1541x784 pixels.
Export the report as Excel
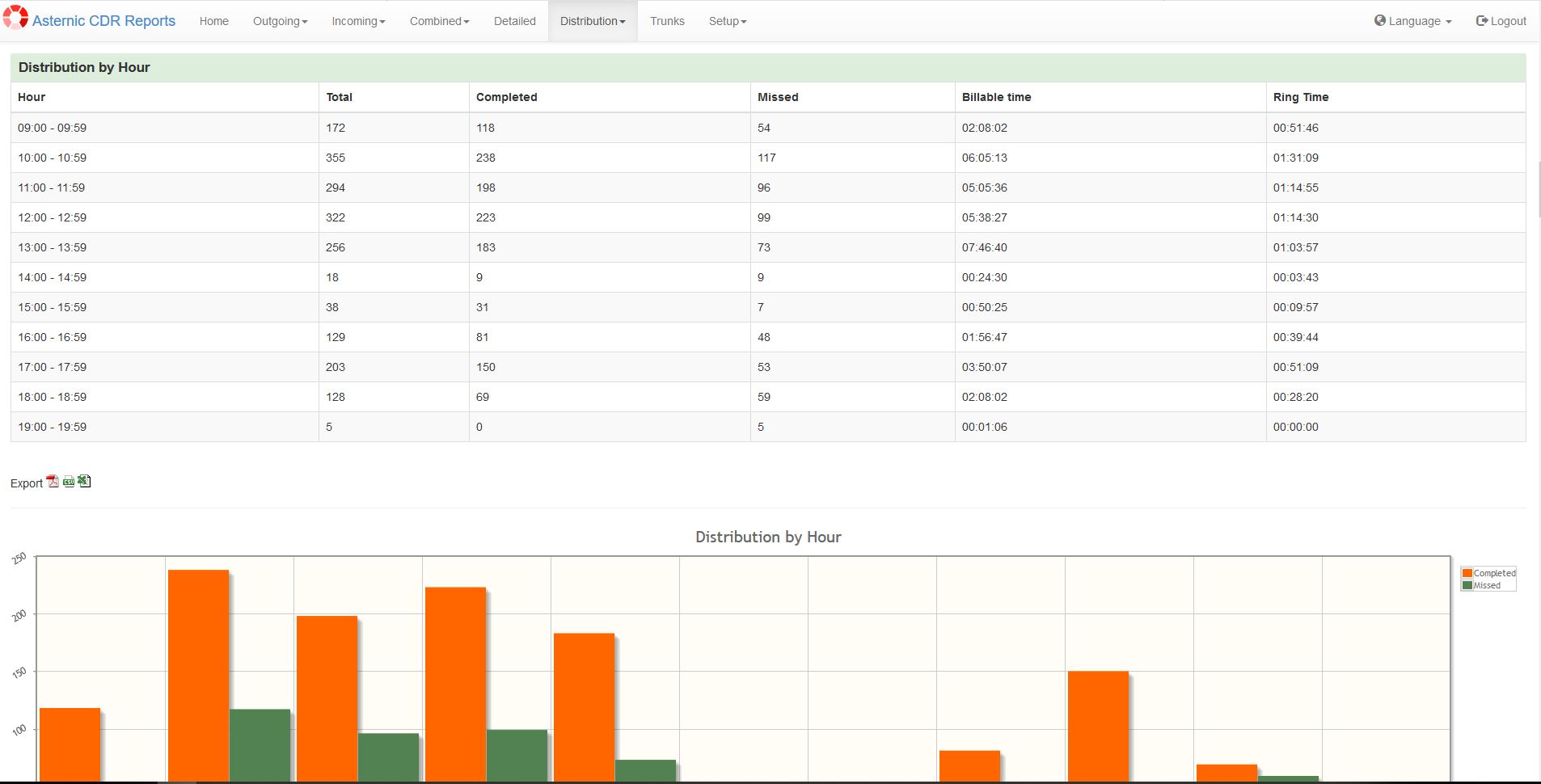tap(84, 482)
